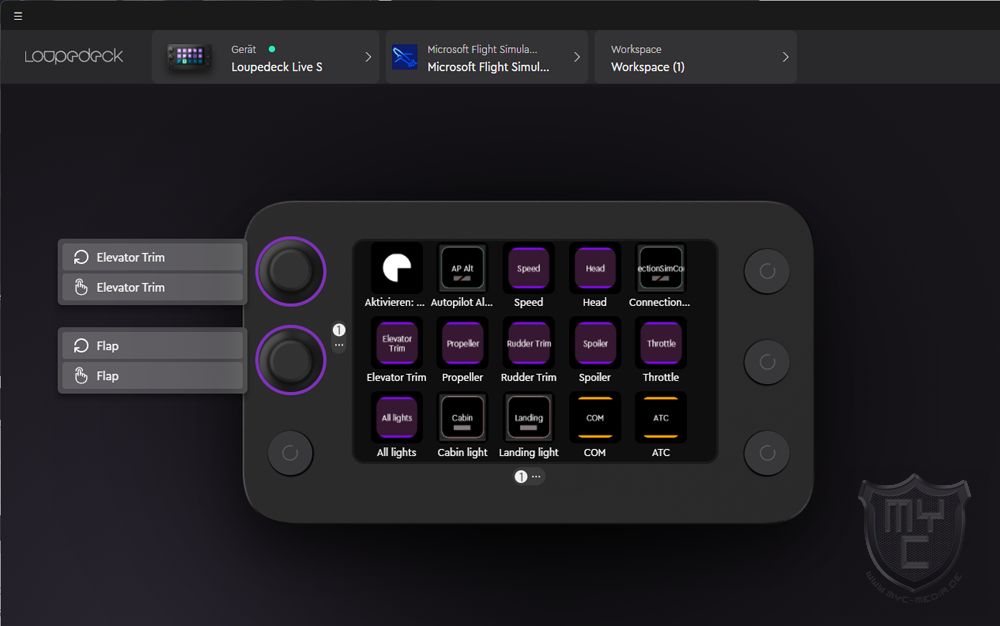Image resolution: width=1000 pixels, height=626 pixels.
Task: Toggle the Cabin light switch
Action: coord(462,418)
